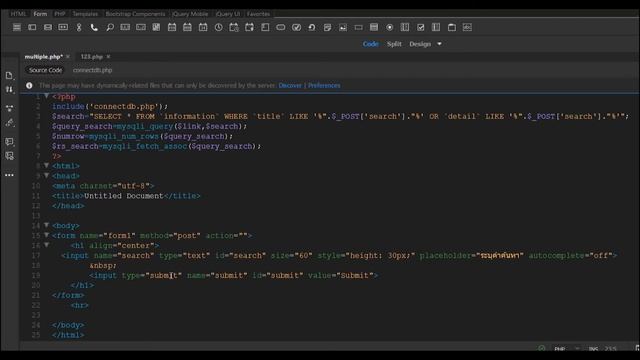640x360 pixels.
Task: Click Apply Comment icon in sidebar
Action: click(9, 141)
